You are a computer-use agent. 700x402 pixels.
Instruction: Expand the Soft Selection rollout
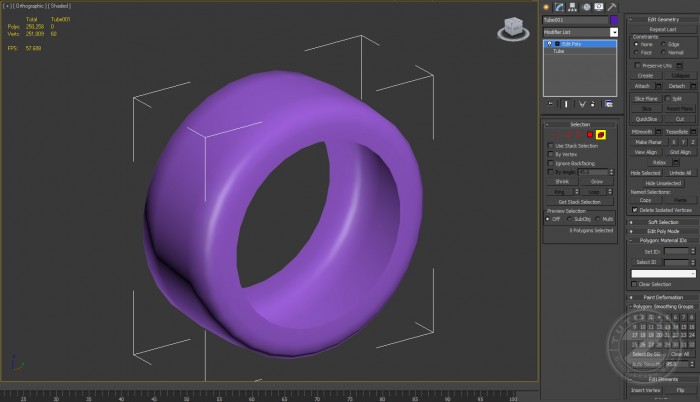click(x=661, y=222)
